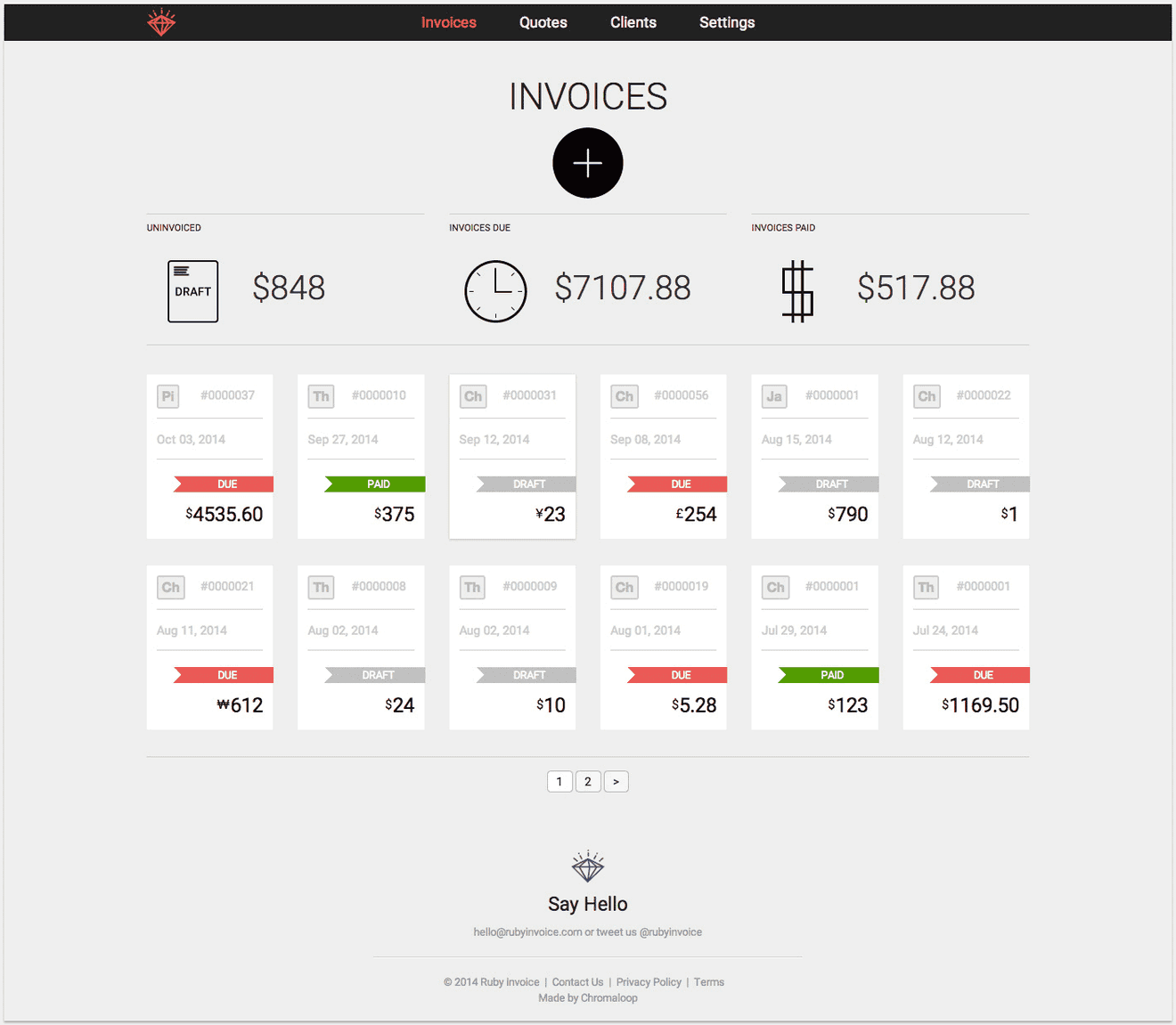Select the Aug 01, 2014 date
The image size is (1176, 1025).
[x=645, y=630]
